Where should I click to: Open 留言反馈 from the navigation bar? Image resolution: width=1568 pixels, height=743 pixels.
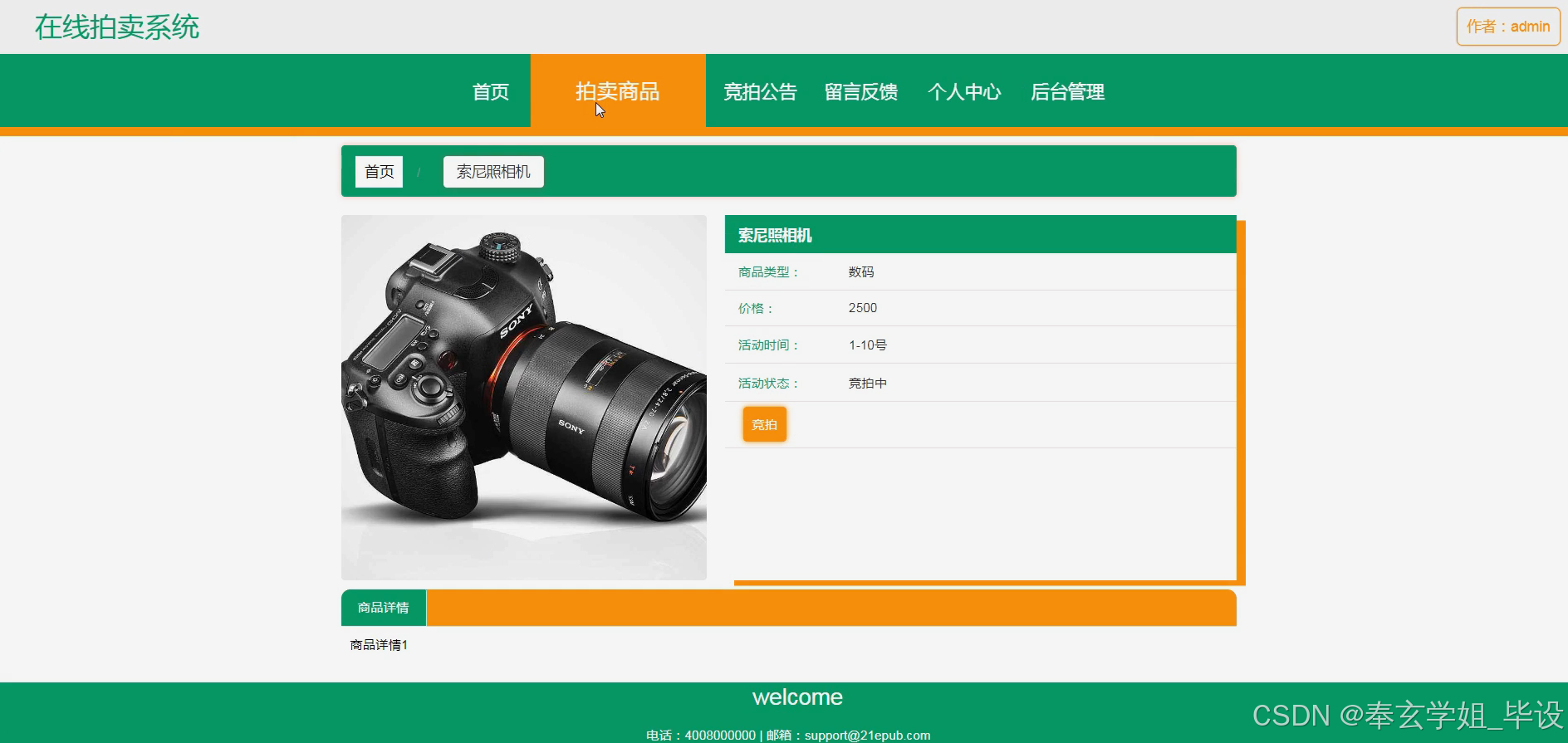(x=861, y=91)
